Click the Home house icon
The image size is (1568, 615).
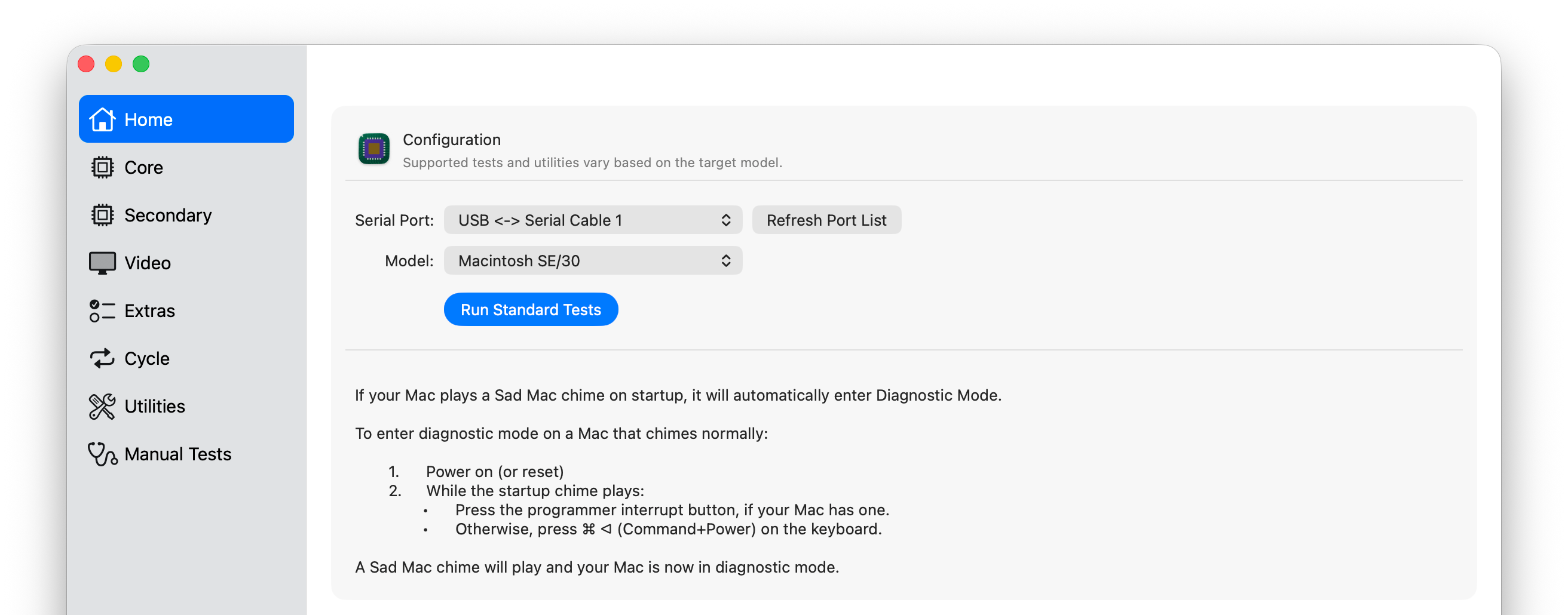(102, 119)
